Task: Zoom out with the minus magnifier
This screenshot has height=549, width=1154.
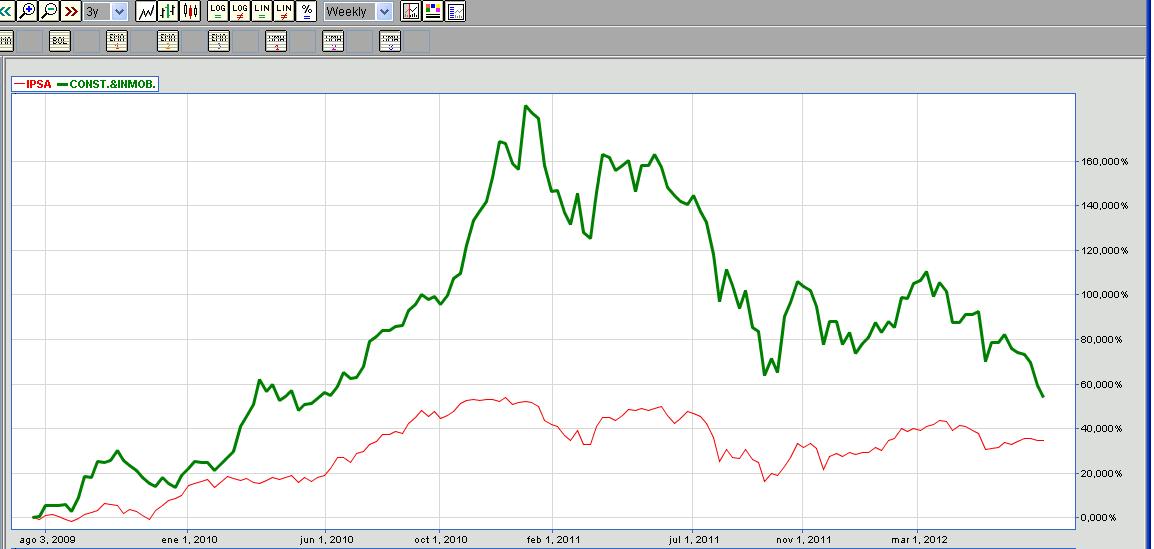Action: click(49, 11)
